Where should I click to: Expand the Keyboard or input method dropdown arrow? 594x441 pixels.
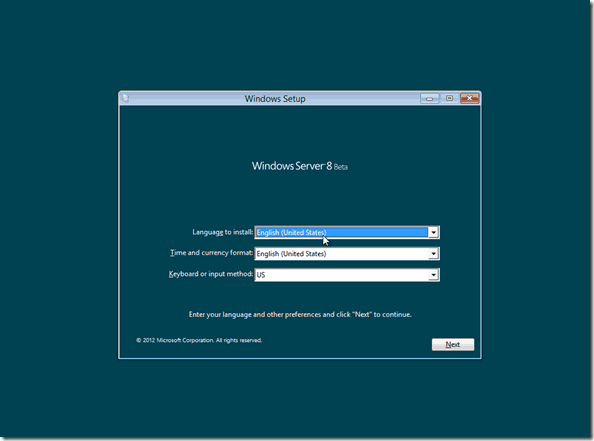433,275
